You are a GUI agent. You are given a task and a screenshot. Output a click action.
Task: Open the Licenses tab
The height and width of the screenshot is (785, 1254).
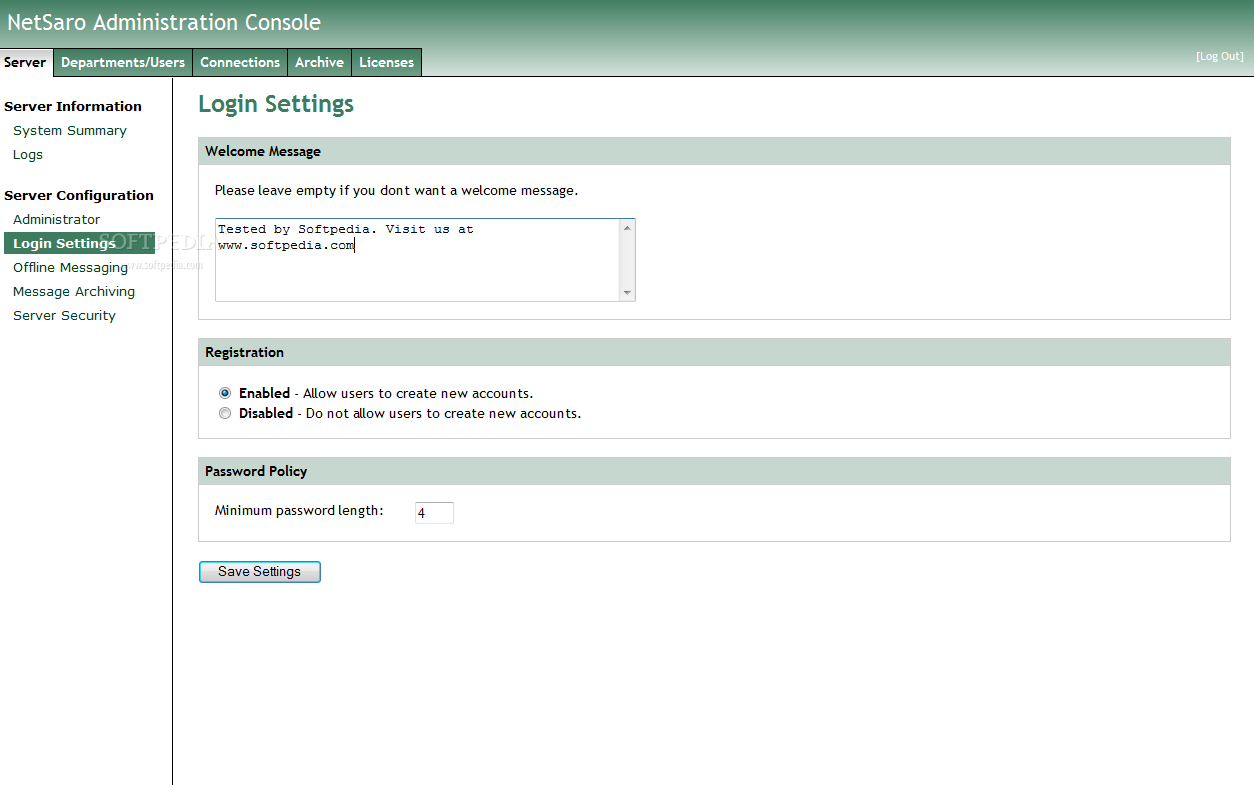(386, 62)
